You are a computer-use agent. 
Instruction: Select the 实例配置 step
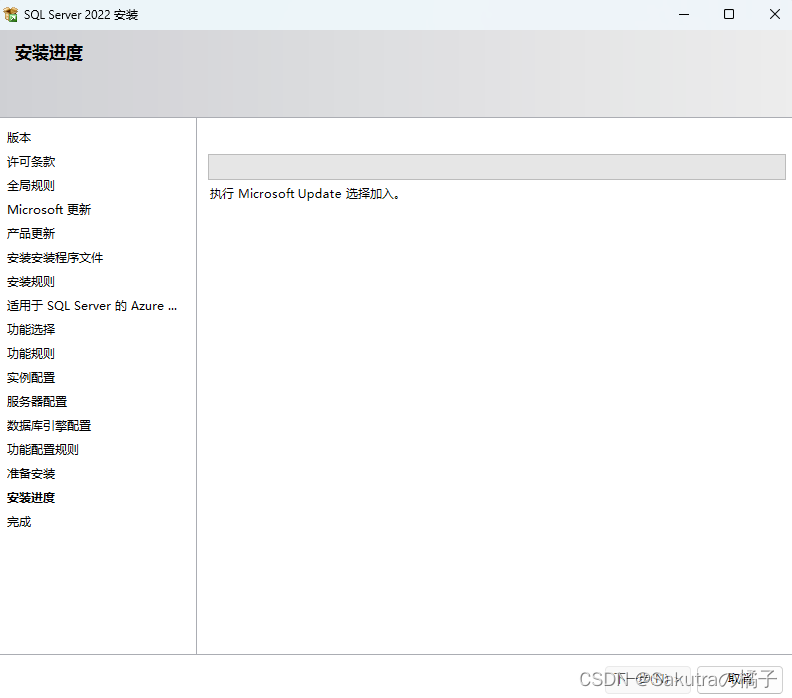31,377
